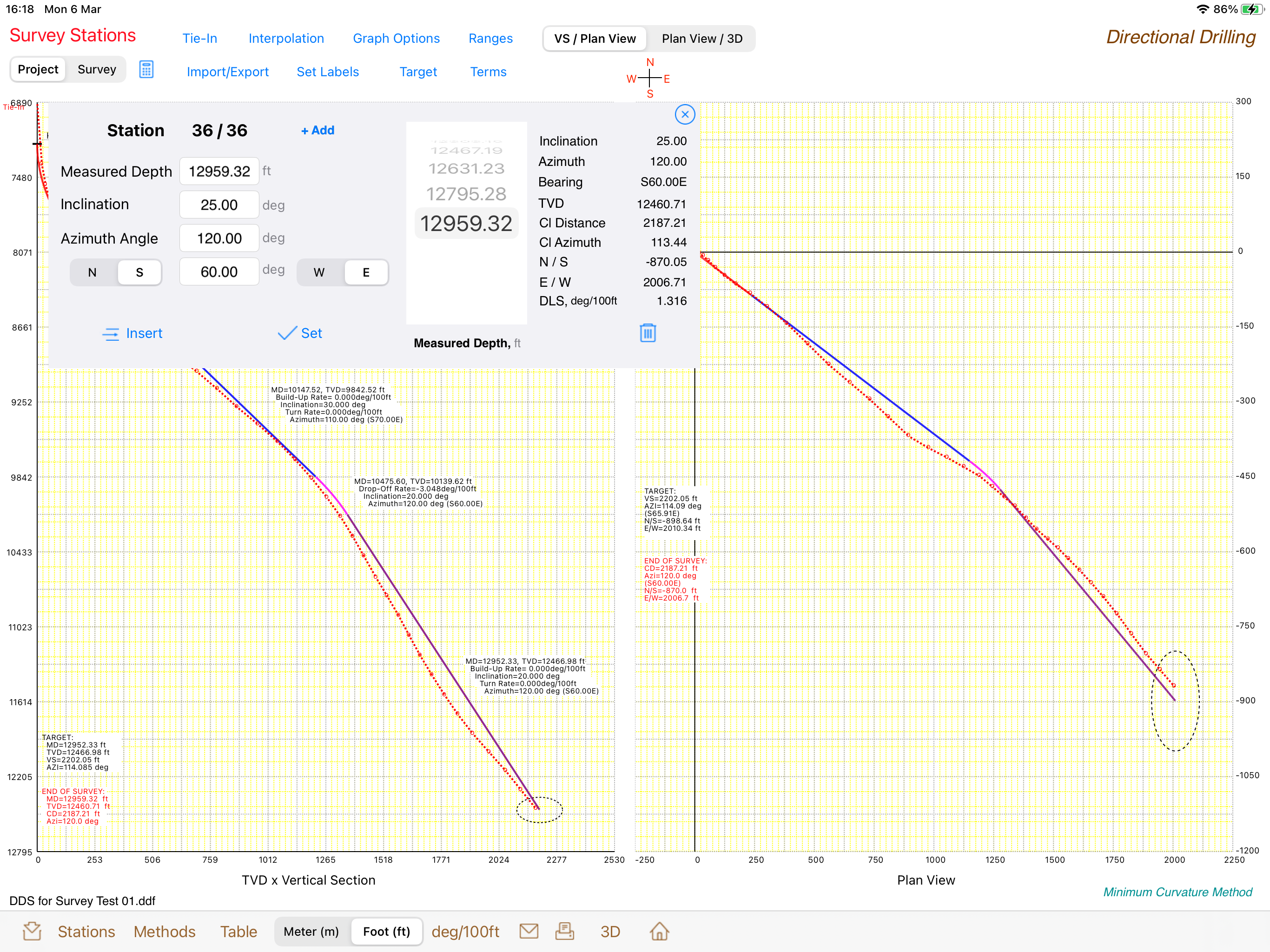Pick 12795.28 in the depth picker
The image size is (1270, 952).
(466, 194)
